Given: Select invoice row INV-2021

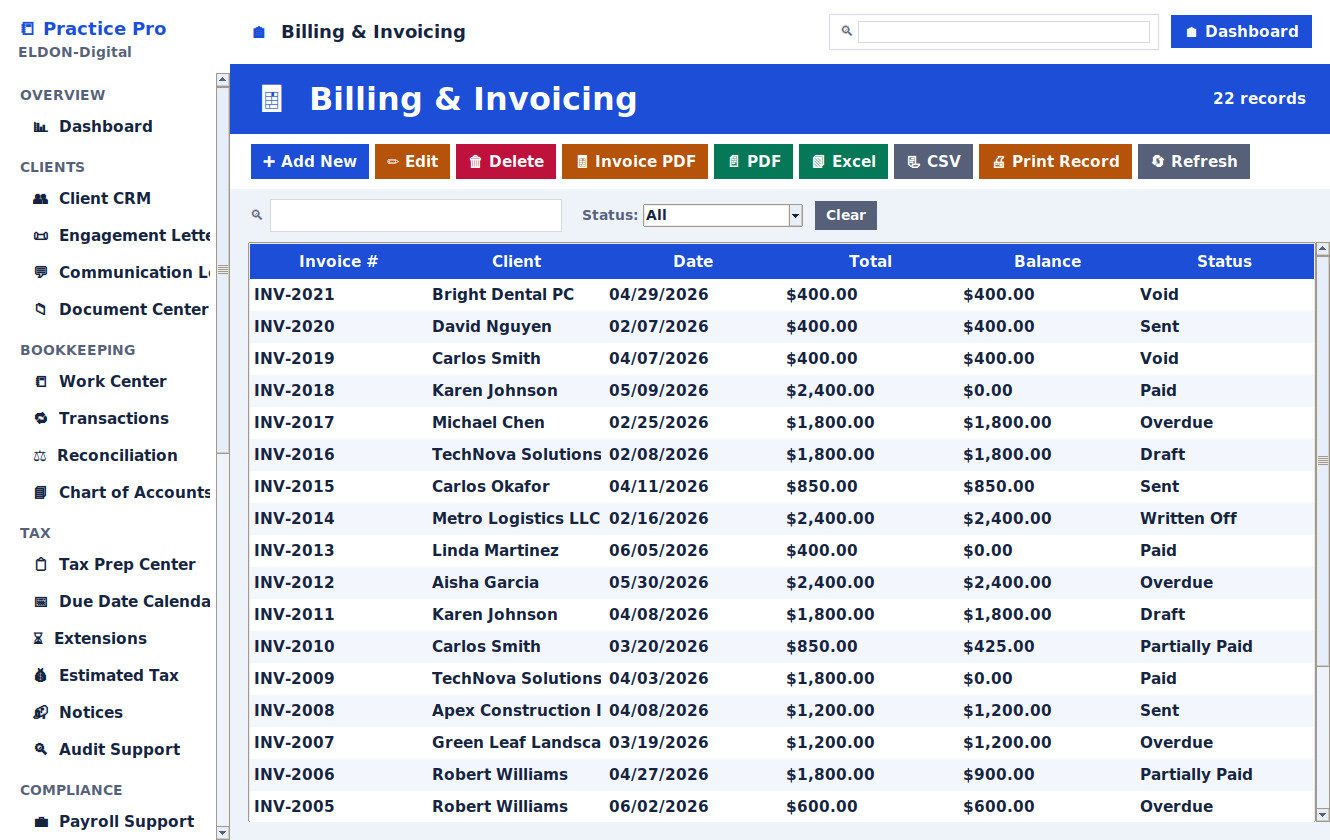Looking at the screenshot, I should click(x=782, y=295).
